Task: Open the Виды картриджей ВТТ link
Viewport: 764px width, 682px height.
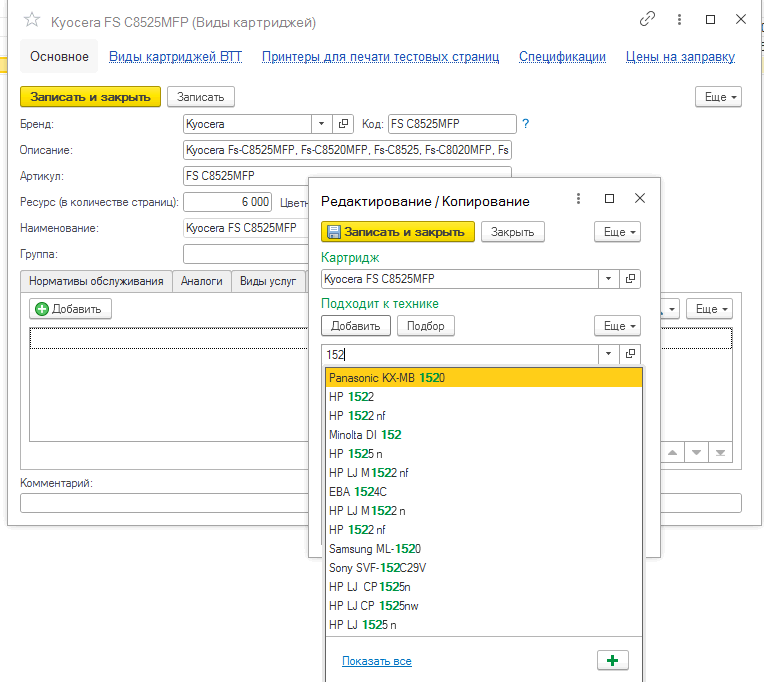Action: click(x=175, y=57)
